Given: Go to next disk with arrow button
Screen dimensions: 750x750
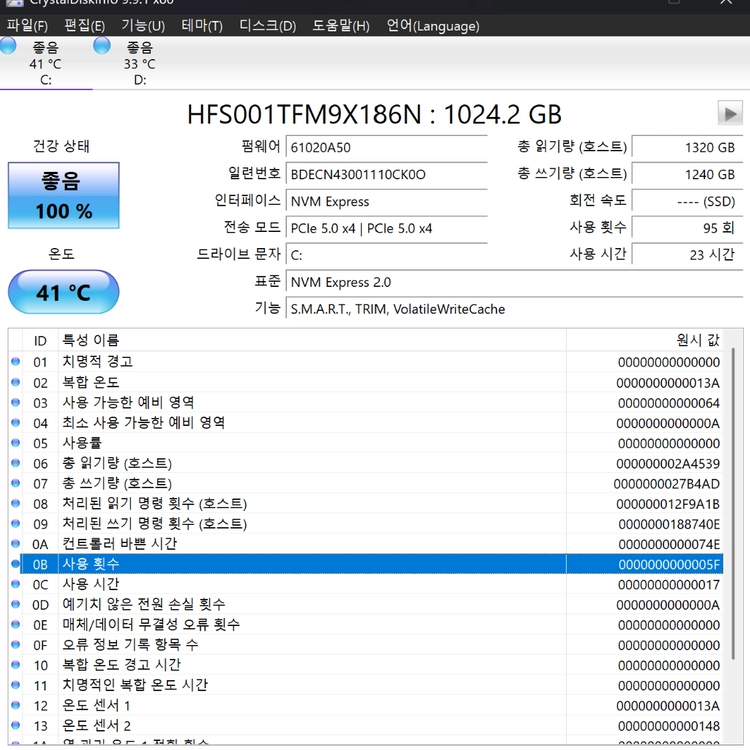Looking at the screenshot, I should 730,113.
